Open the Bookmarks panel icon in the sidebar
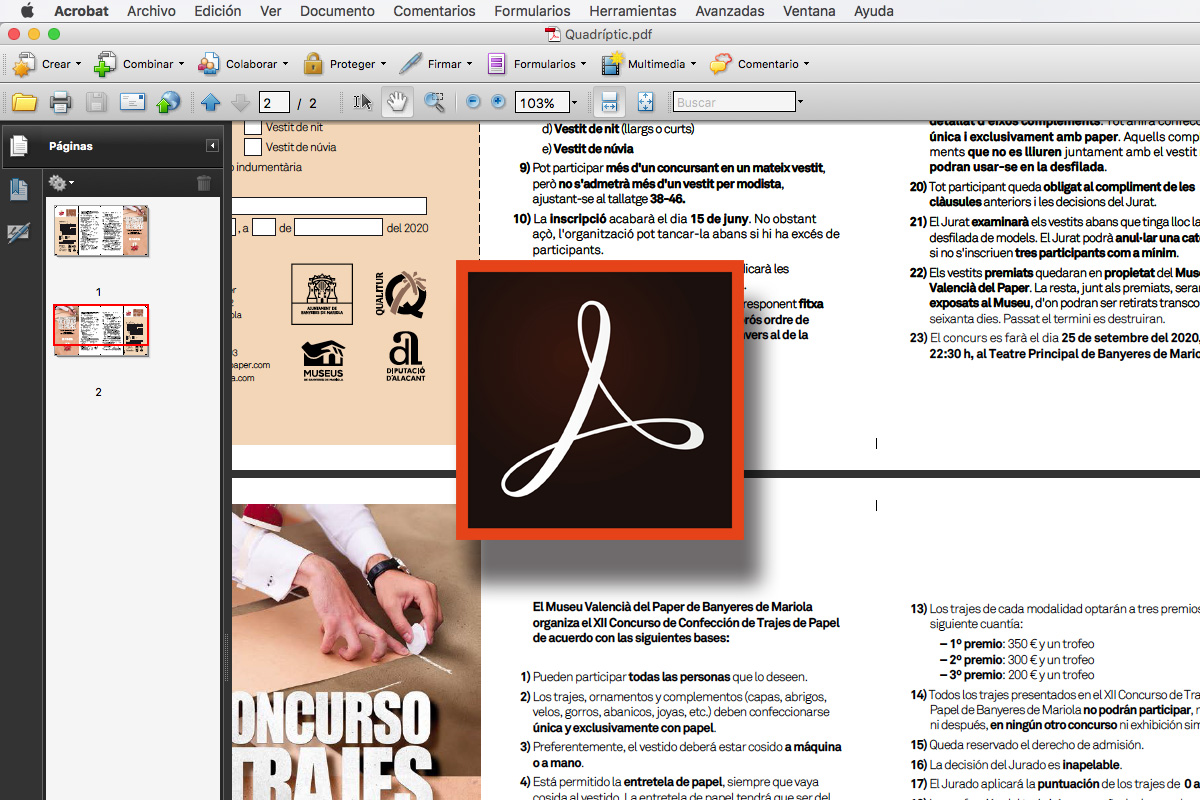1200x800 pixels. coord(19,188)
